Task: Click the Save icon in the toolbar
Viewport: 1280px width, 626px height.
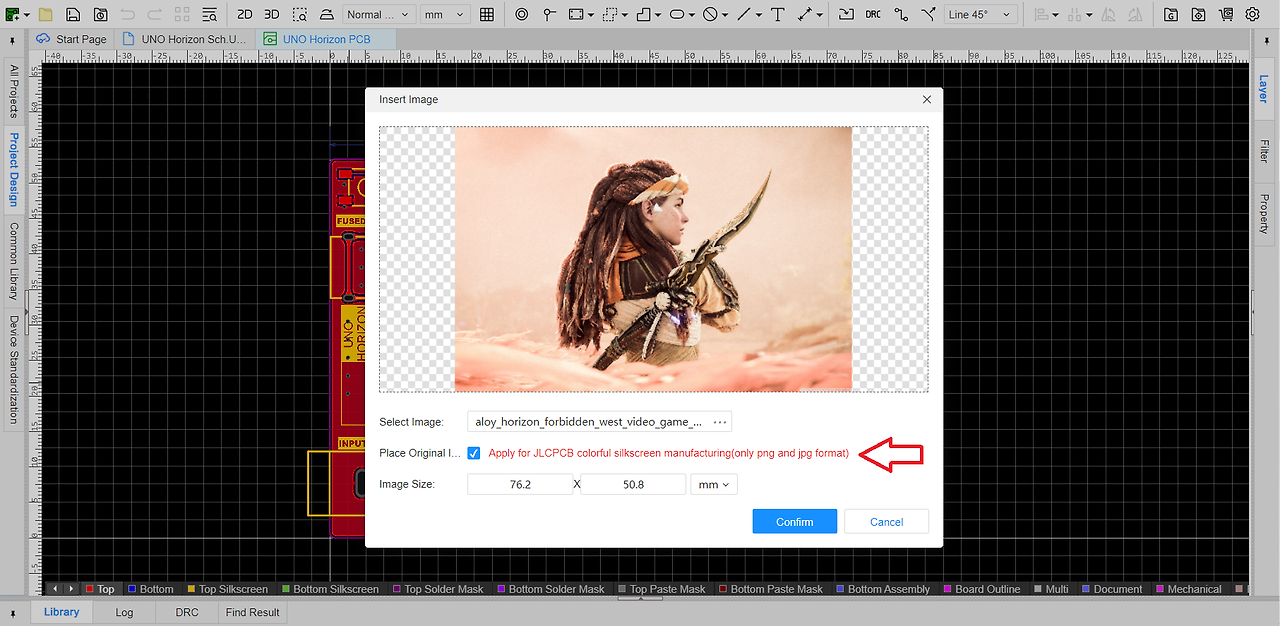Action: (74, 15)
